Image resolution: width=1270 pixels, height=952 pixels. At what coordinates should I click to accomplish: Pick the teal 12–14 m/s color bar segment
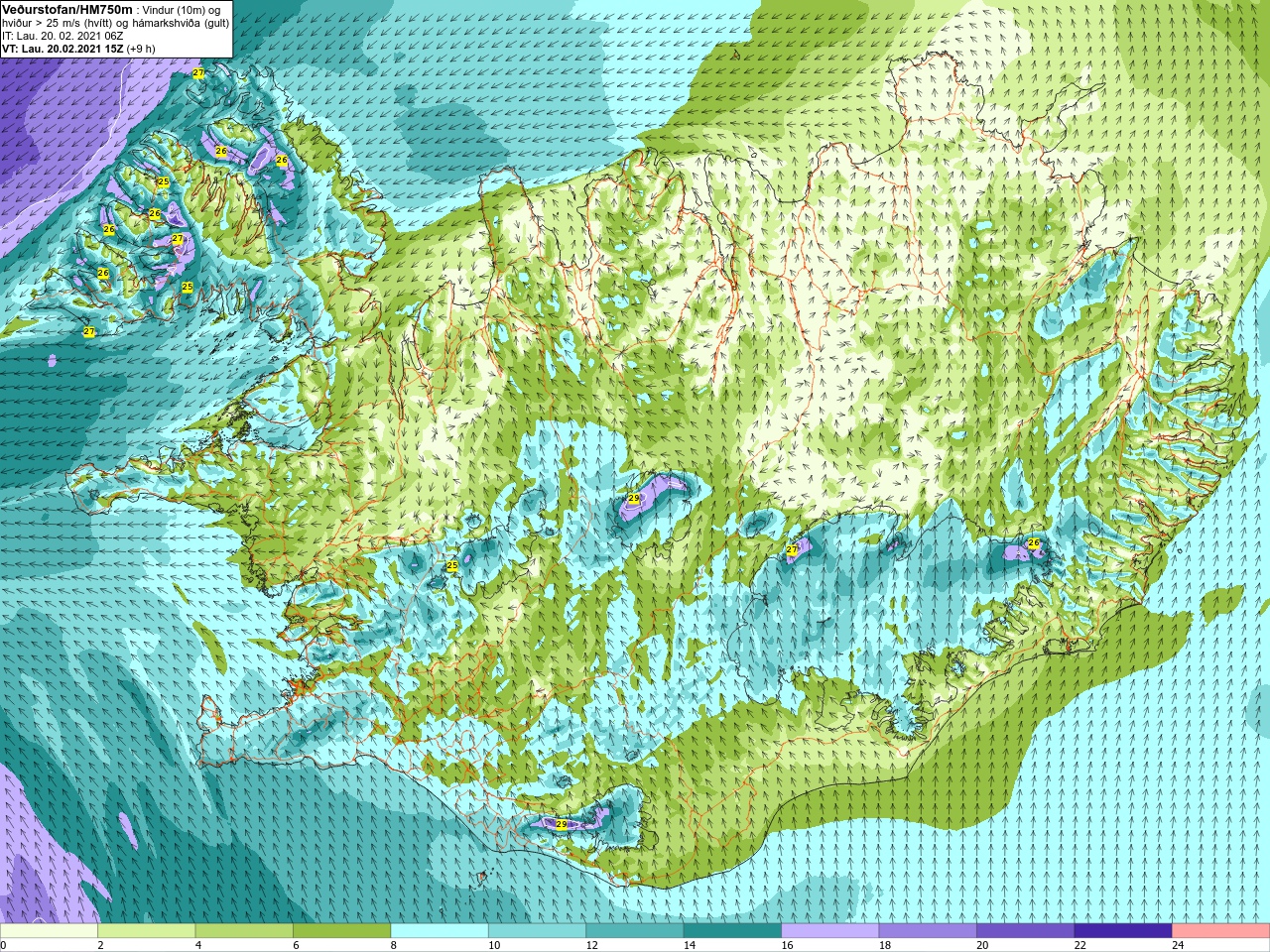pos(635,931)
